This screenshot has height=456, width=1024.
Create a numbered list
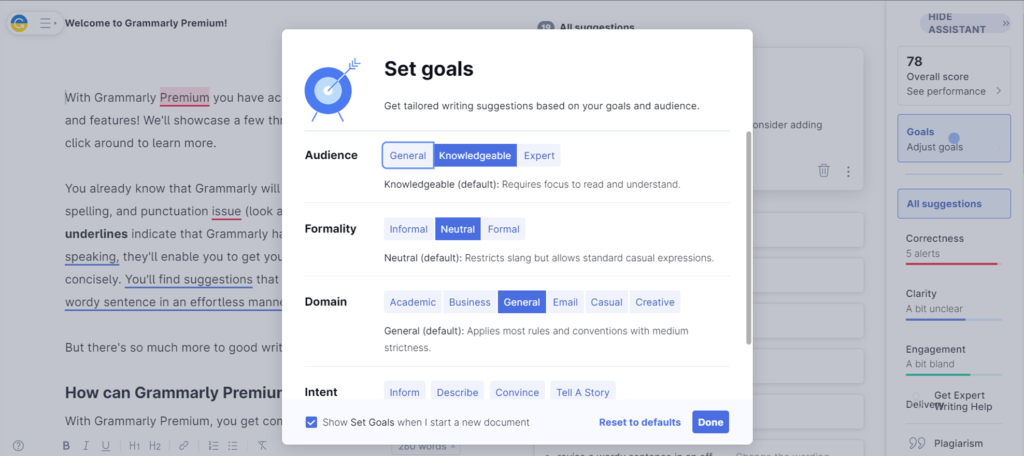coord(213,446)
